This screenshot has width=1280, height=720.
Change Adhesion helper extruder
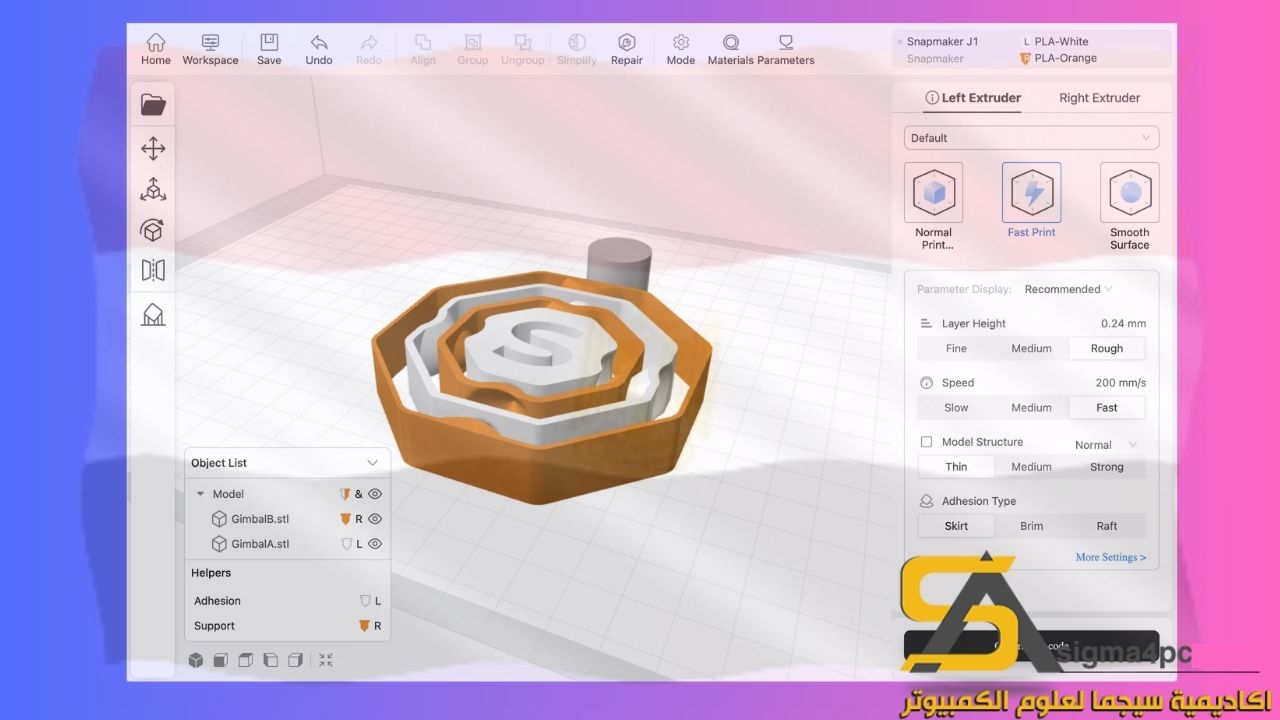(x=371, y=601)
